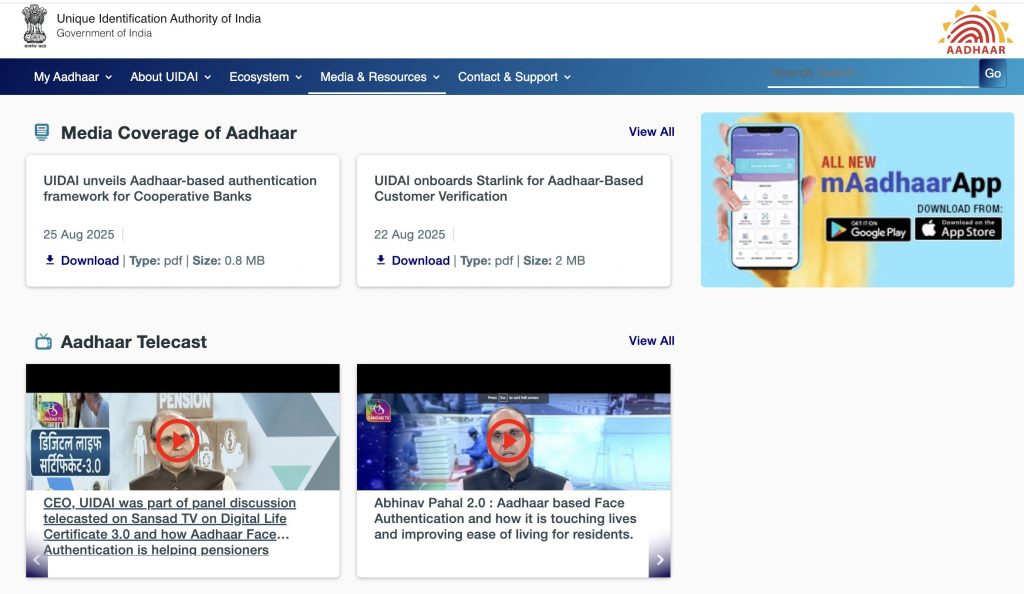
Task: Open UIDAI onboards Starlink headline
Action: [x=508, y=188]
